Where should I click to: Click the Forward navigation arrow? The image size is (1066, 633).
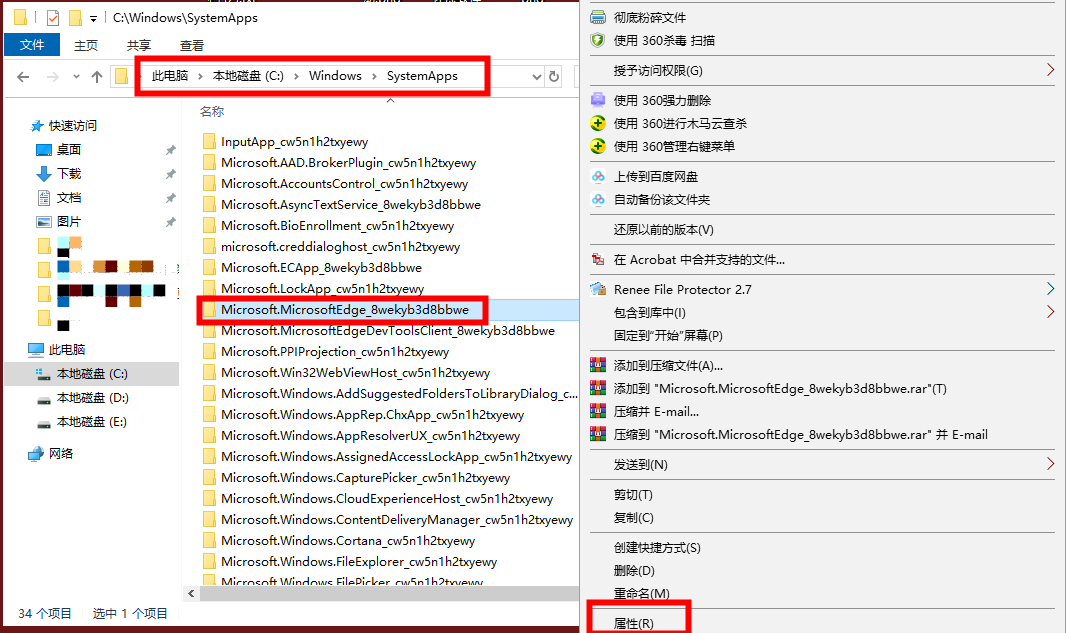click(x=52, y=77)
